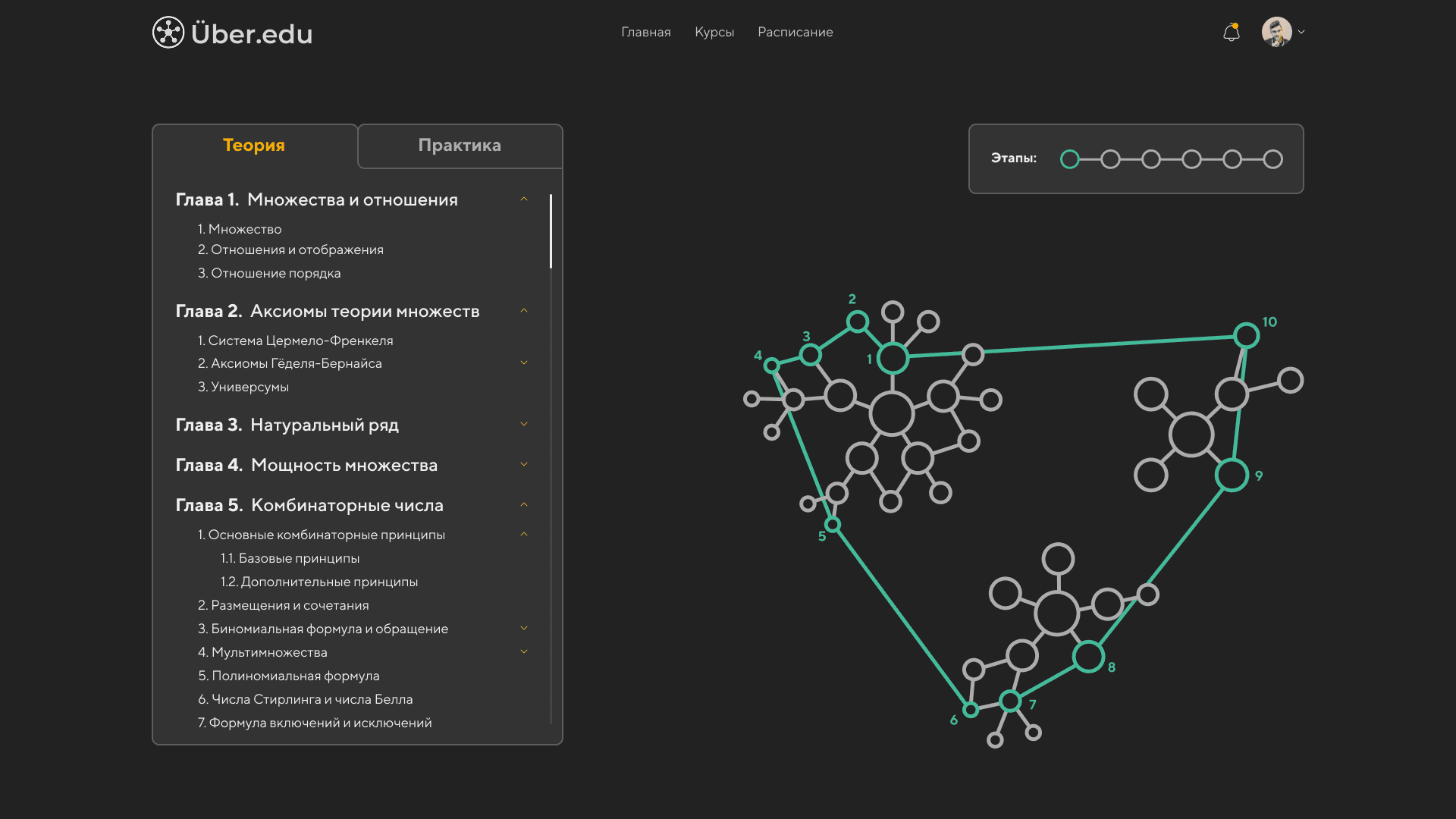Click the Über.edu logo icon
Image resolution: width=1456 pixels, height=819 pixels.
click(x=168, y=32)
